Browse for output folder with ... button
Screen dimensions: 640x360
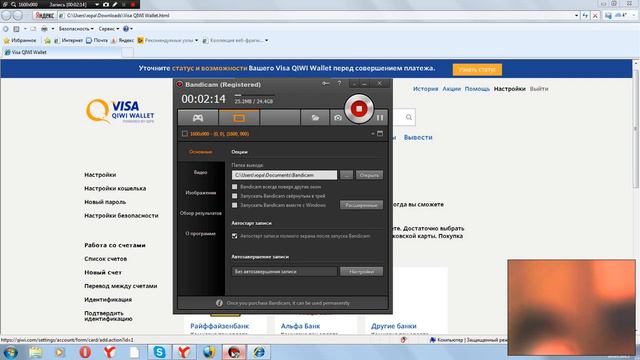[347, 175]
